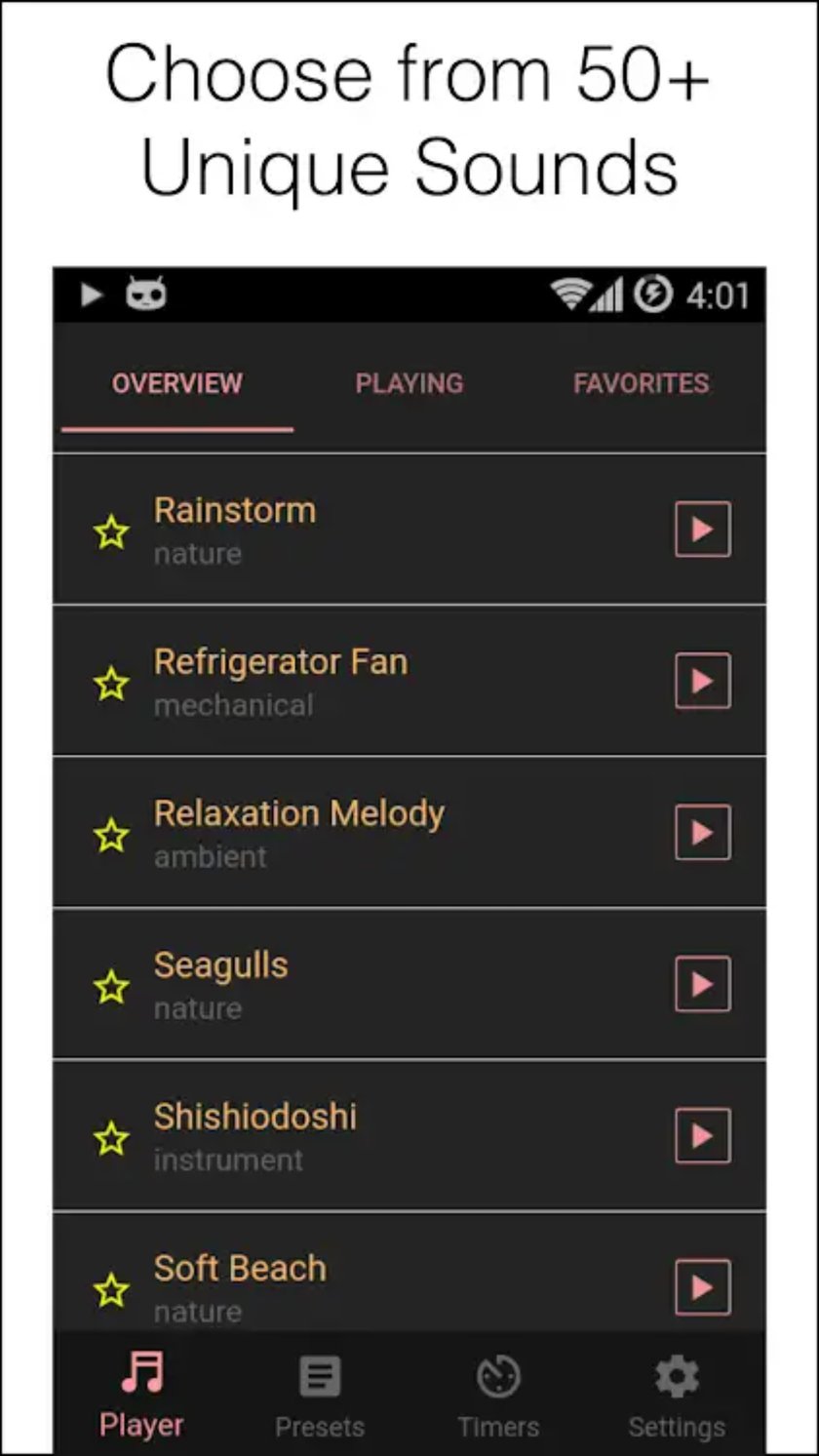Add Shishiodoshi to favorites via star
819x1456 pixels.
click(111, 1139)
